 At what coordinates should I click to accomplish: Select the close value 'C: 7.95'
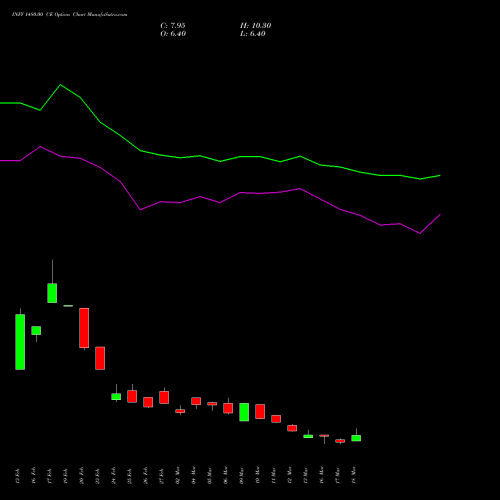(173, 26)
